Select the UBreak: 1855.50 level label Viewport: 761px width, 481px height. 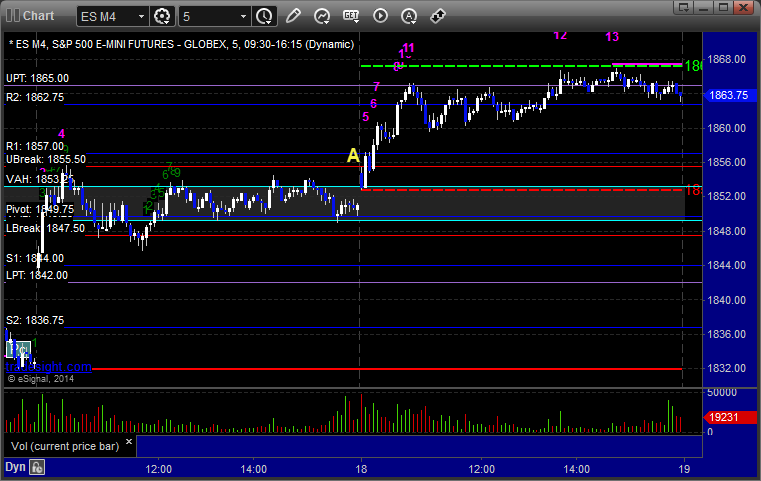(46, 159)
